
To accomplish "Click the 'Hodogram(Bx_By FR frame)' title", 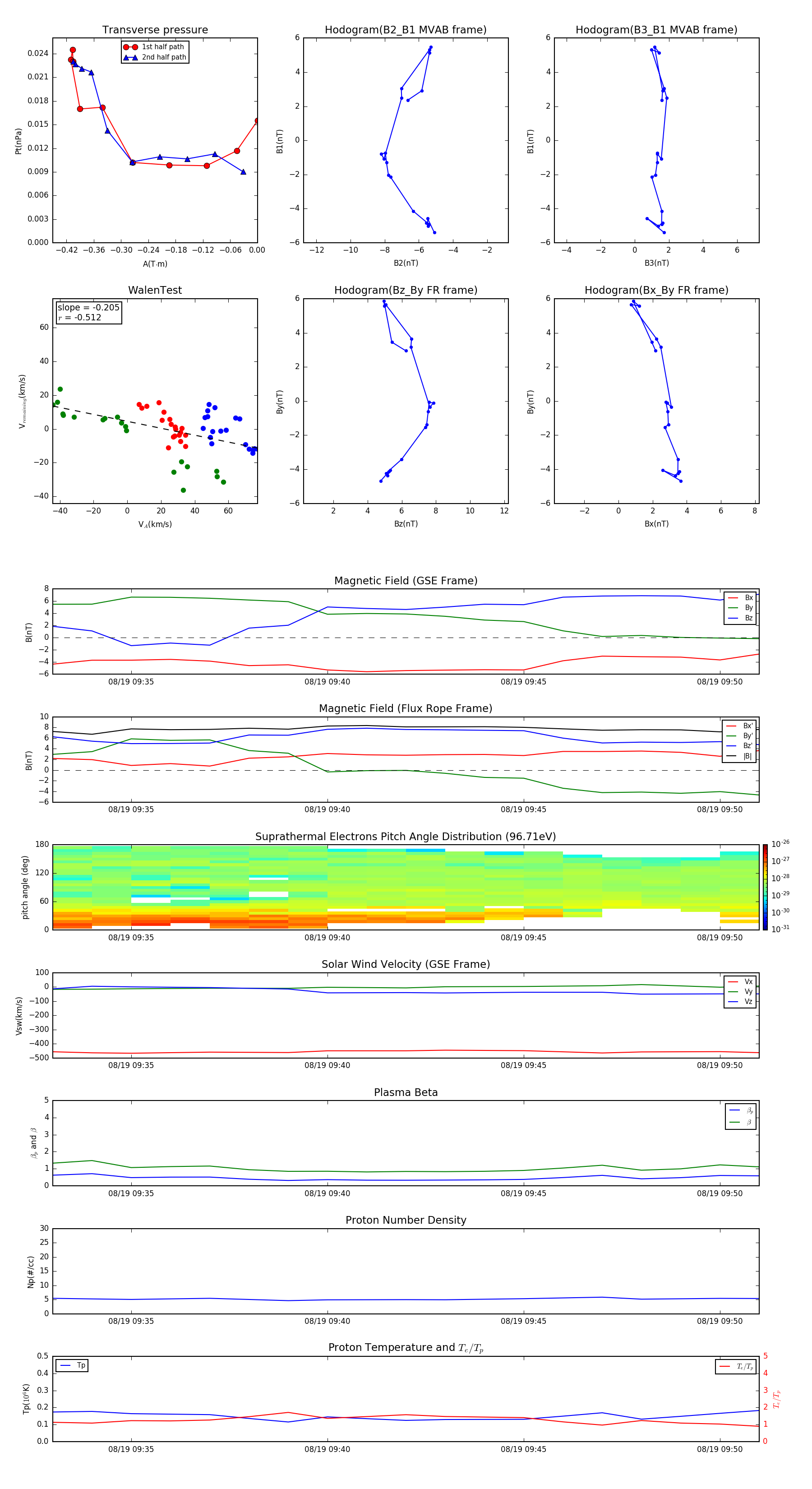I will pyautogui.click(x=656, y=290).
